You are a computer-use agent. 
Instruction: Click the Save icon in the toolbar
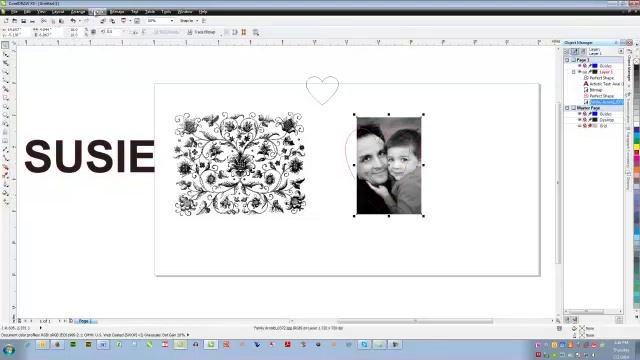pos(23,21)
